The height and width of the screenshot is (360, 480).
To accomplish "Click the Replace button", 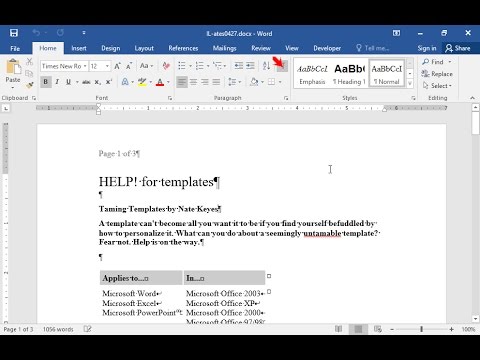I will [437, 74].
